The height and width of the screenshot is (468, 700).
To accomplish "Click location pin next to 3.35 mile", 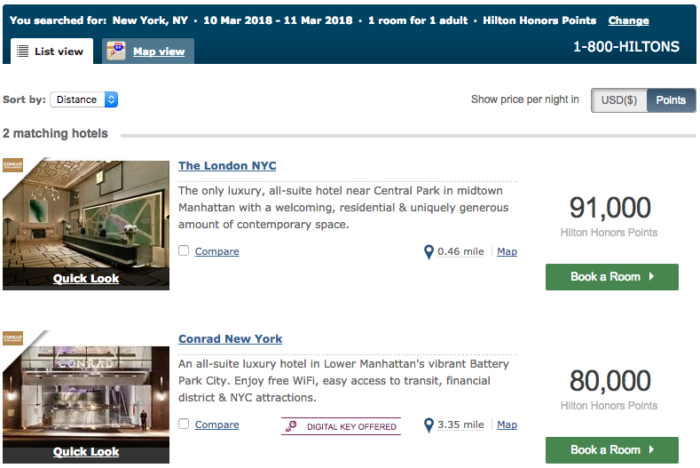I will click(x=429, y=425).
